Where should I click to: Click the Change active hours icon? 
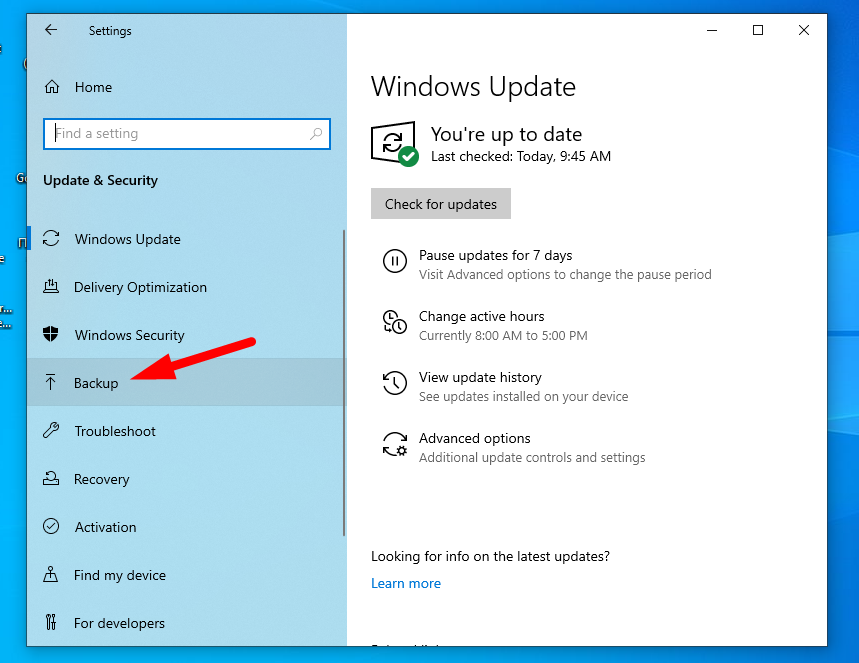point(395,323)
